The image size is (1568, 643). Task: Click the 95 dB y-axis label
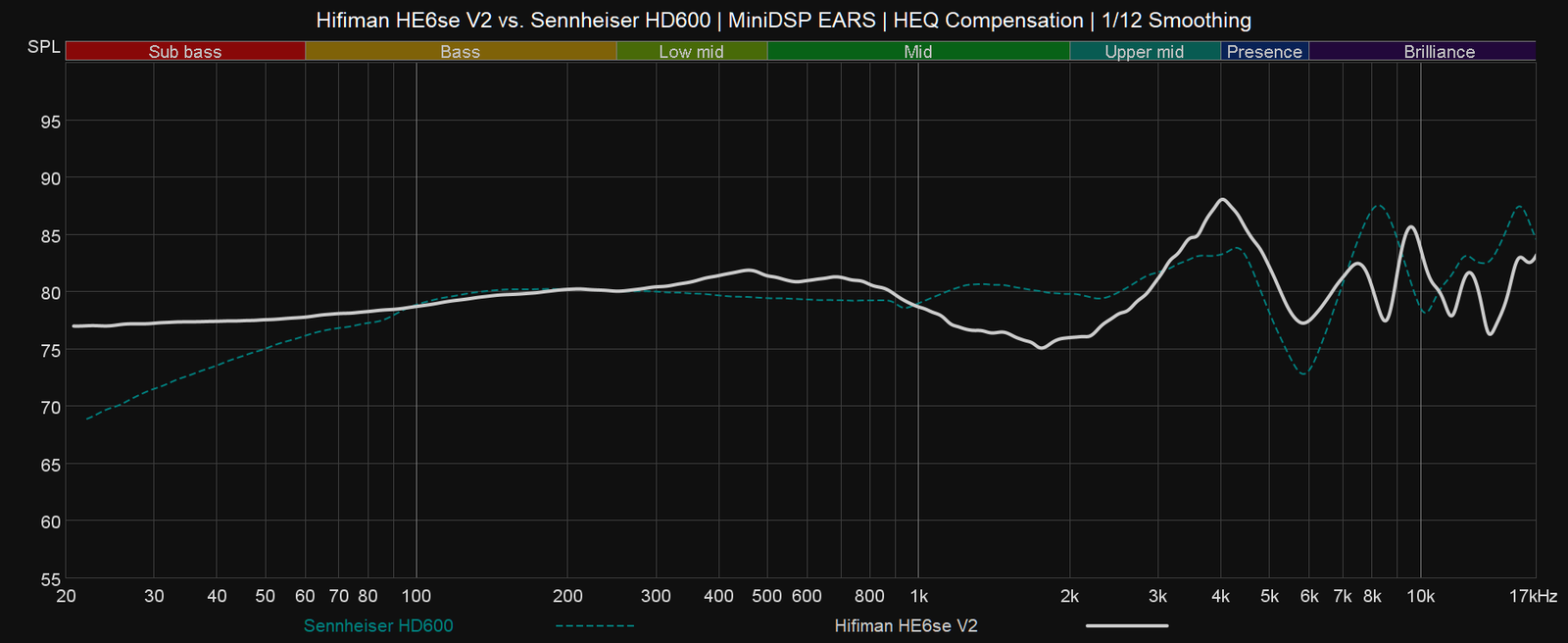[x=50, y=122]
